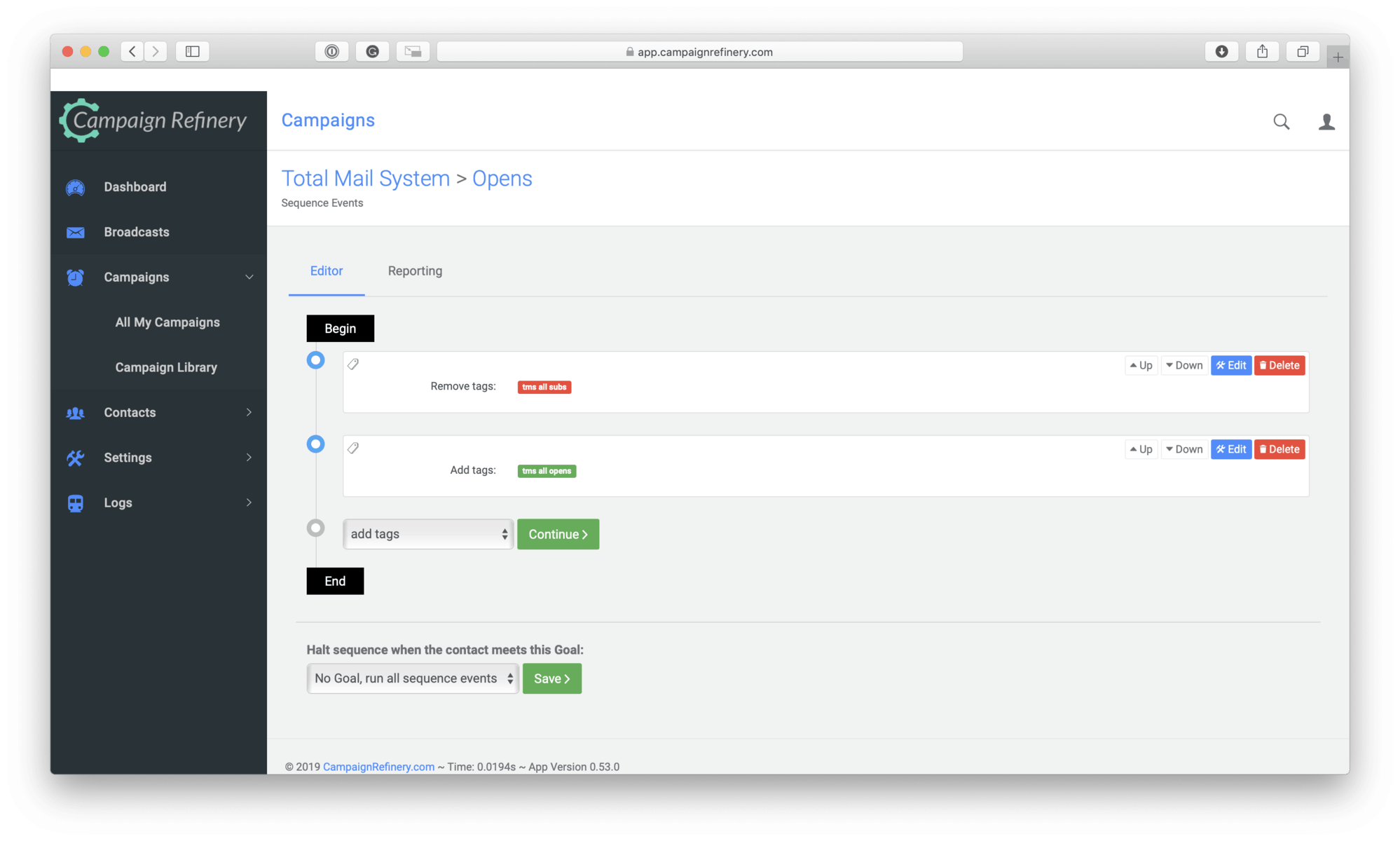Collapse the Campaigns sidebar chevron
The height and width of the screenshot is (841, 1400).
click(249, 278)
